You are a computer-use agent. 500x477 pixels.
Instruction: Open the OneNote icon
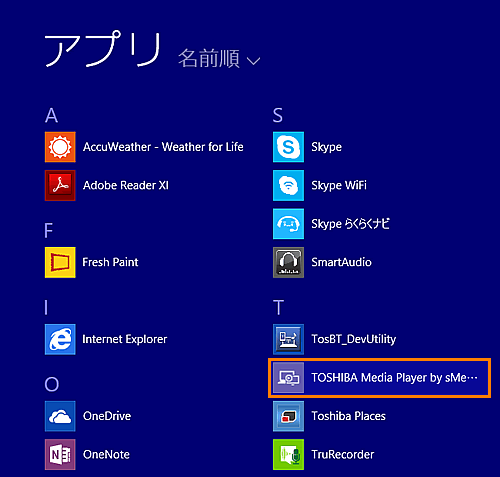point(60,455)
